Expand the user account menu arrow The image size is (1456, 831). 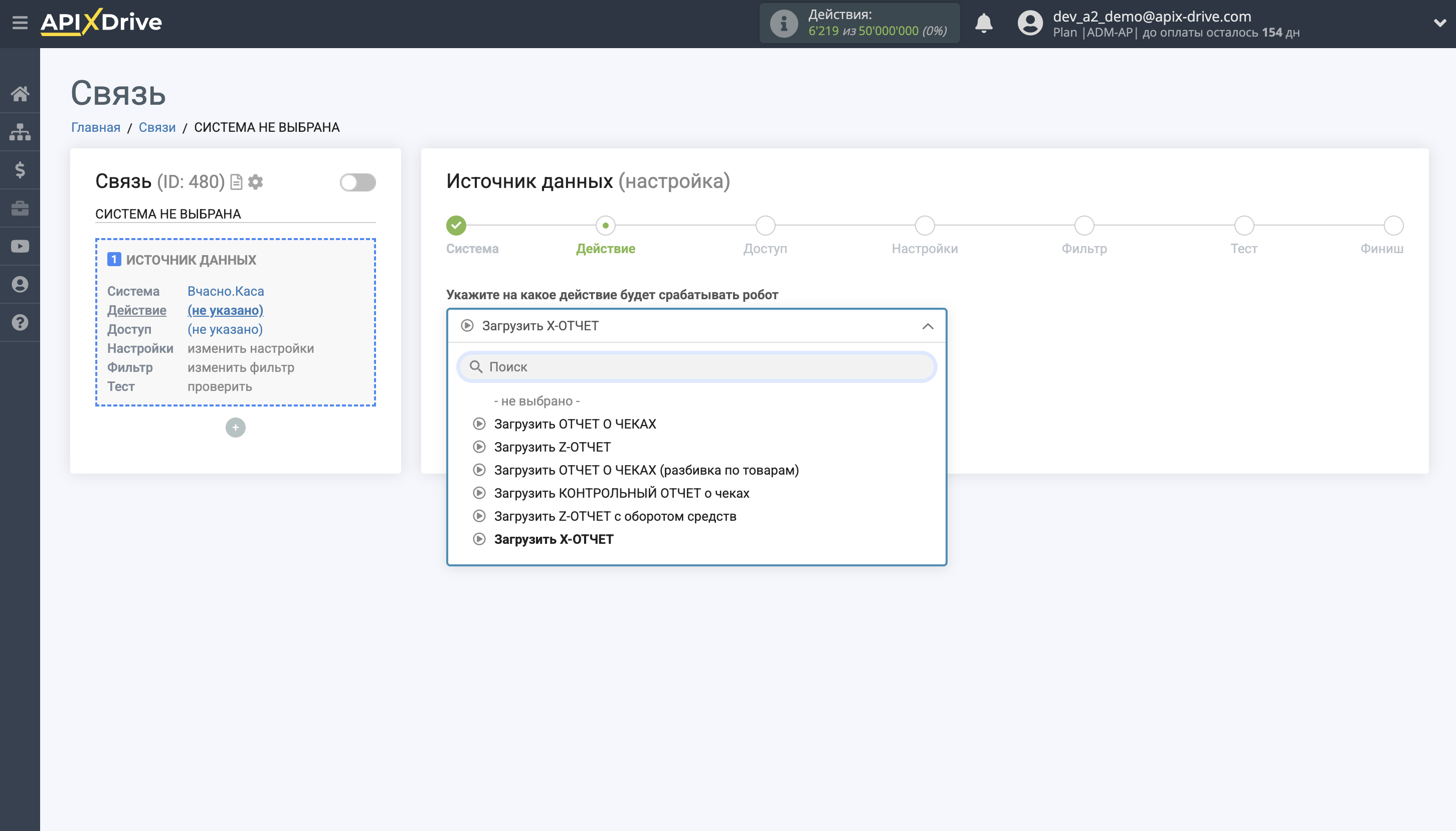pyautogui.click(x=1439, y=24)
